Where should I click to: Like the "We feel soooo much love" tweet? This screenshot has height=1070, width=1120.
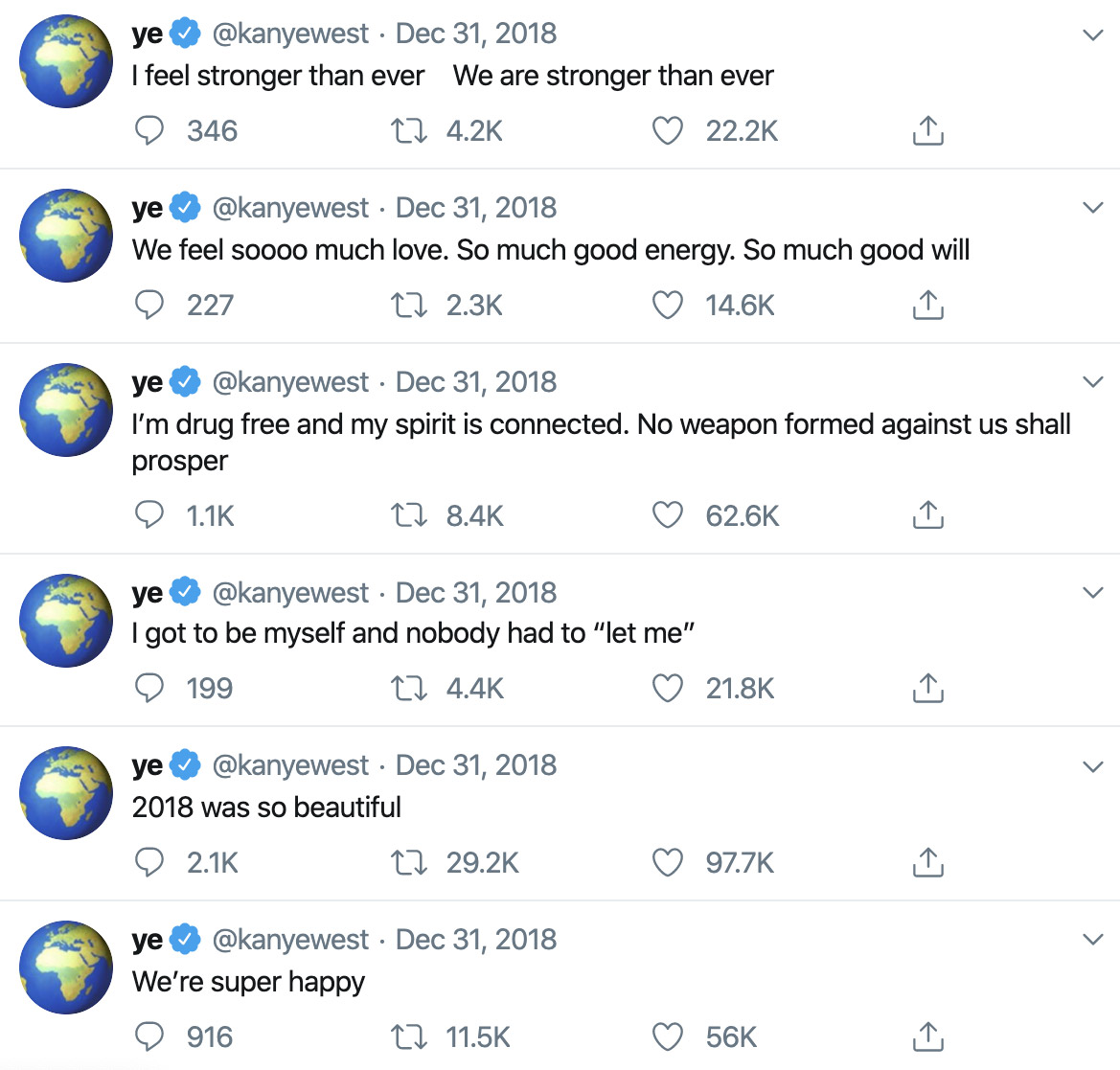667,305
